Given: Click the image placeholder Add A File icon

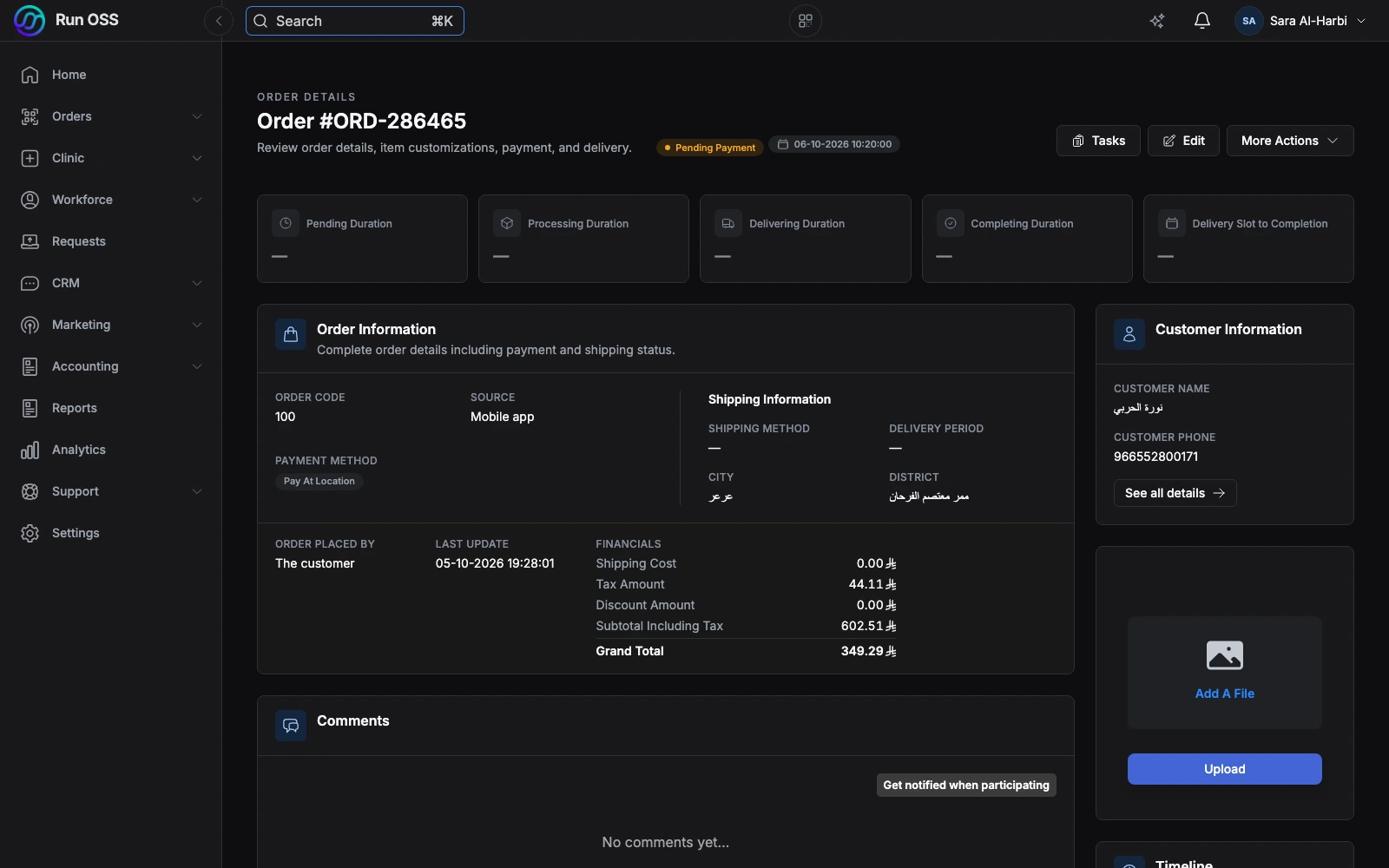Looking at the screenshot, I should (1224, 655).
